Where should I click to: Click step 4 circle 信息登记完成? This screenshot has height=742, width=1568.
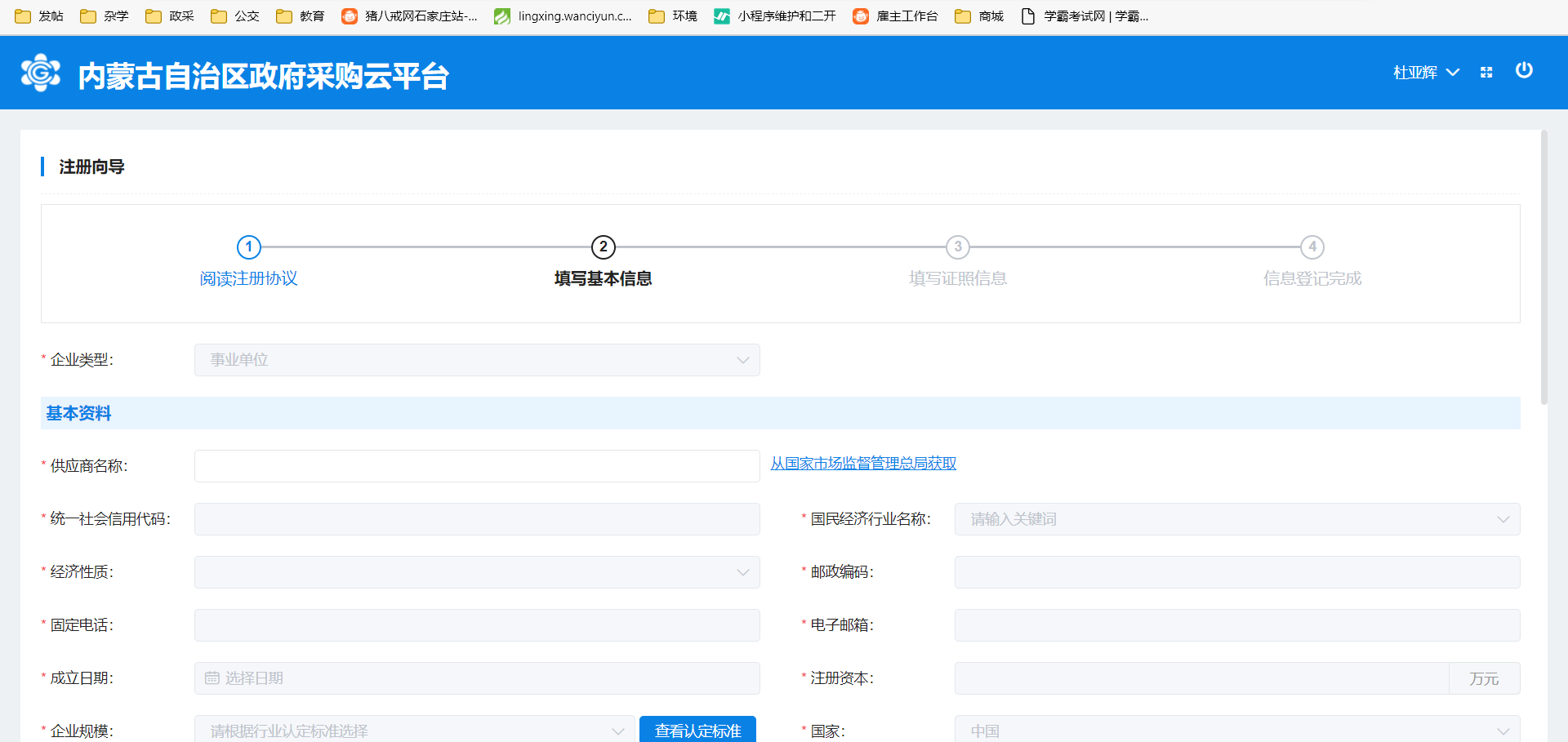(x=1312, y=247)
